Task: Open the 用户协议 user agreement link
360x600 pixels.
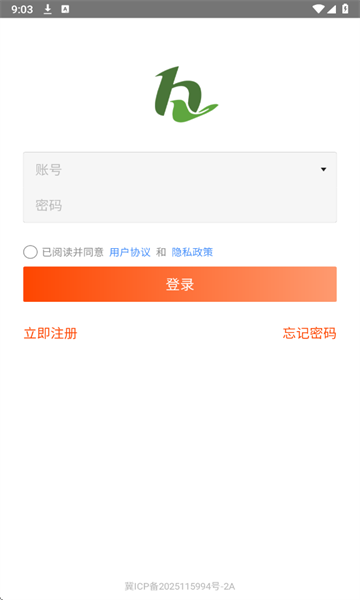Action: (130, 252)
